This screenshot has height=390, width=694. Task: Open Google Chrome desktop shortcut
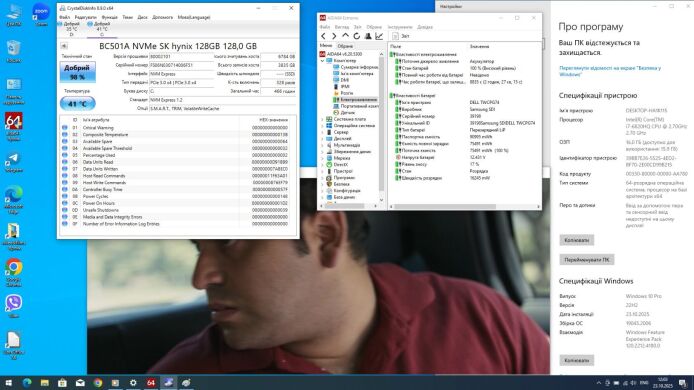14,273
